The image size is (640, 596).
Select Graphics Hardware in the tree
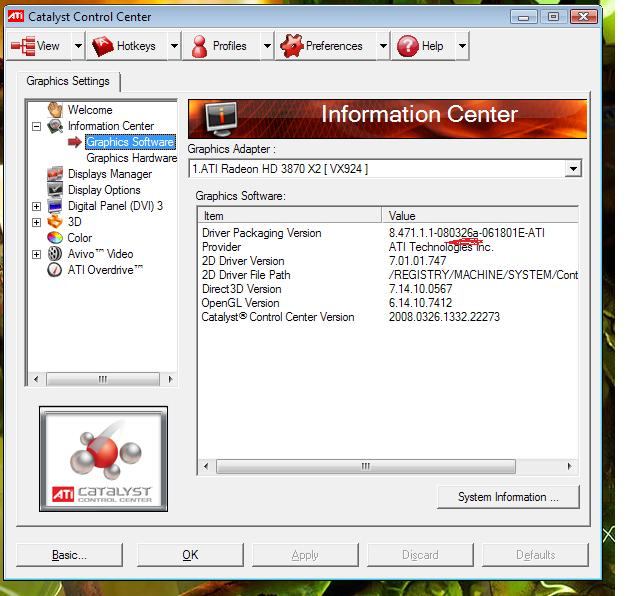[x=131, y=158]
